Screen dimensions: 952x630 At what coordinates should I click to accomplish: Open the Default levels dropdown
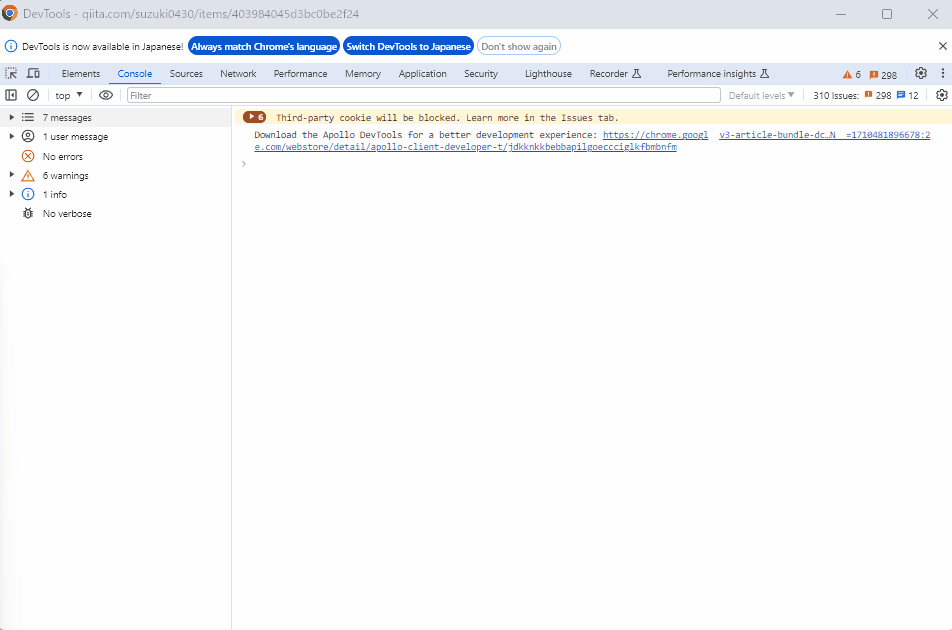[x=760, y=95]
